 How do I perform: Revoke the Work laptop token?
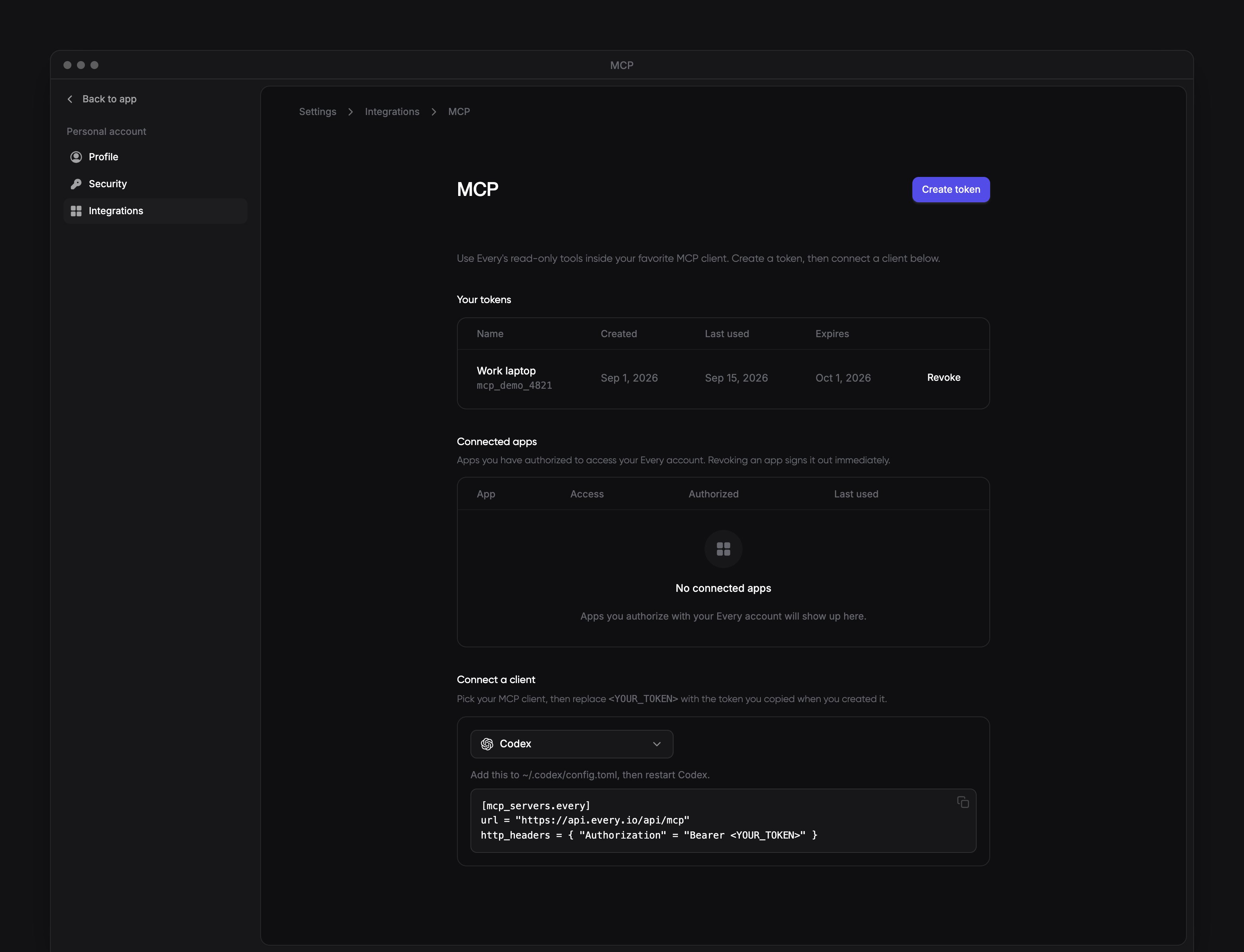(x=943, y=377)
